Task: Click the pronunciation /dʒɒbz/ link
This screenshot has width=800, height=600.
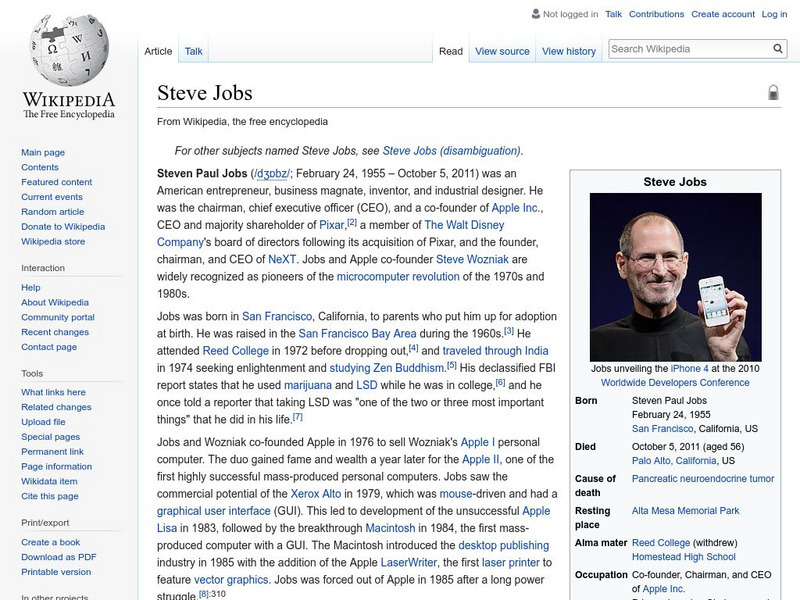Action: pos(272,173)
